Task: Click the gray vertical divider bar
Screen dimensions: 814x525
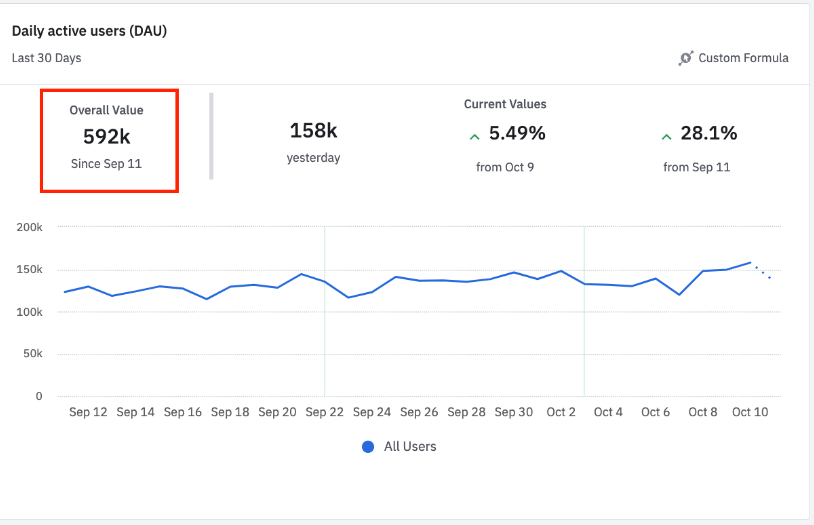Action: (x=210, y=136)
